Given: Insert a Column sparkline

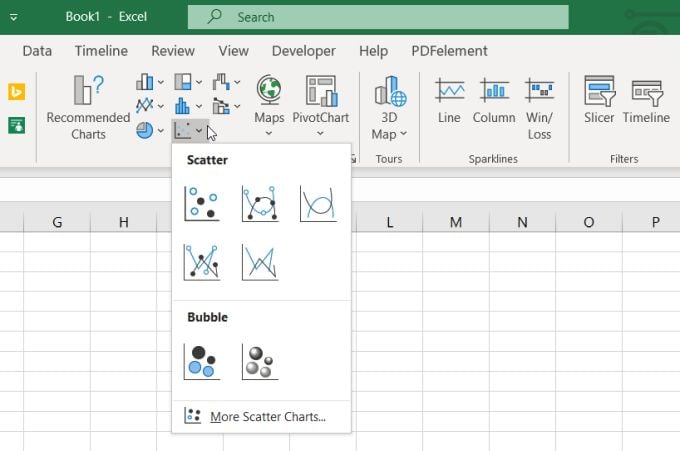Looking at the screenshot, I should (494, 100).
